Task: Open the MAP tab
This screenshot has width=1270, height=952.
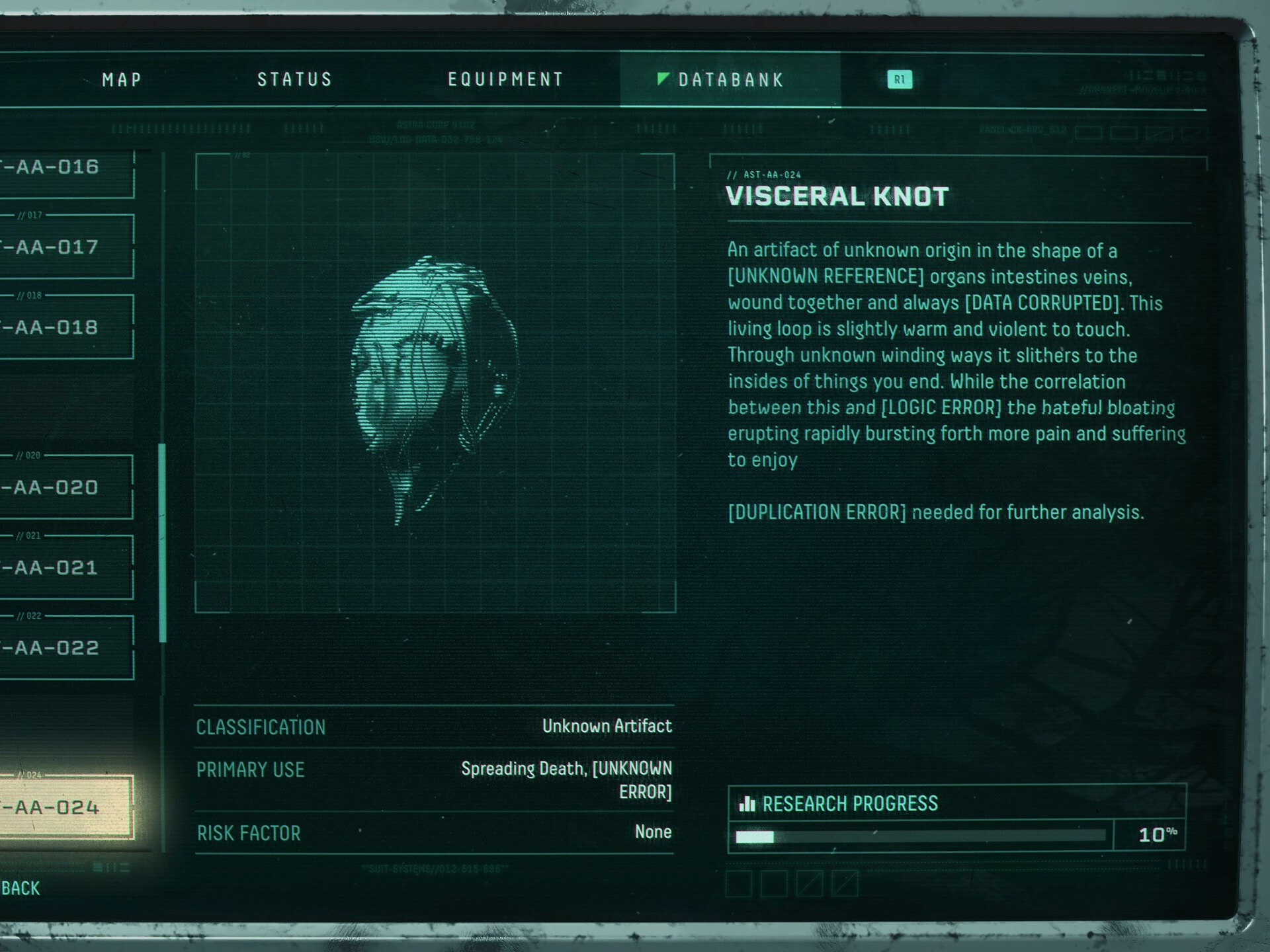Action: 122,80
